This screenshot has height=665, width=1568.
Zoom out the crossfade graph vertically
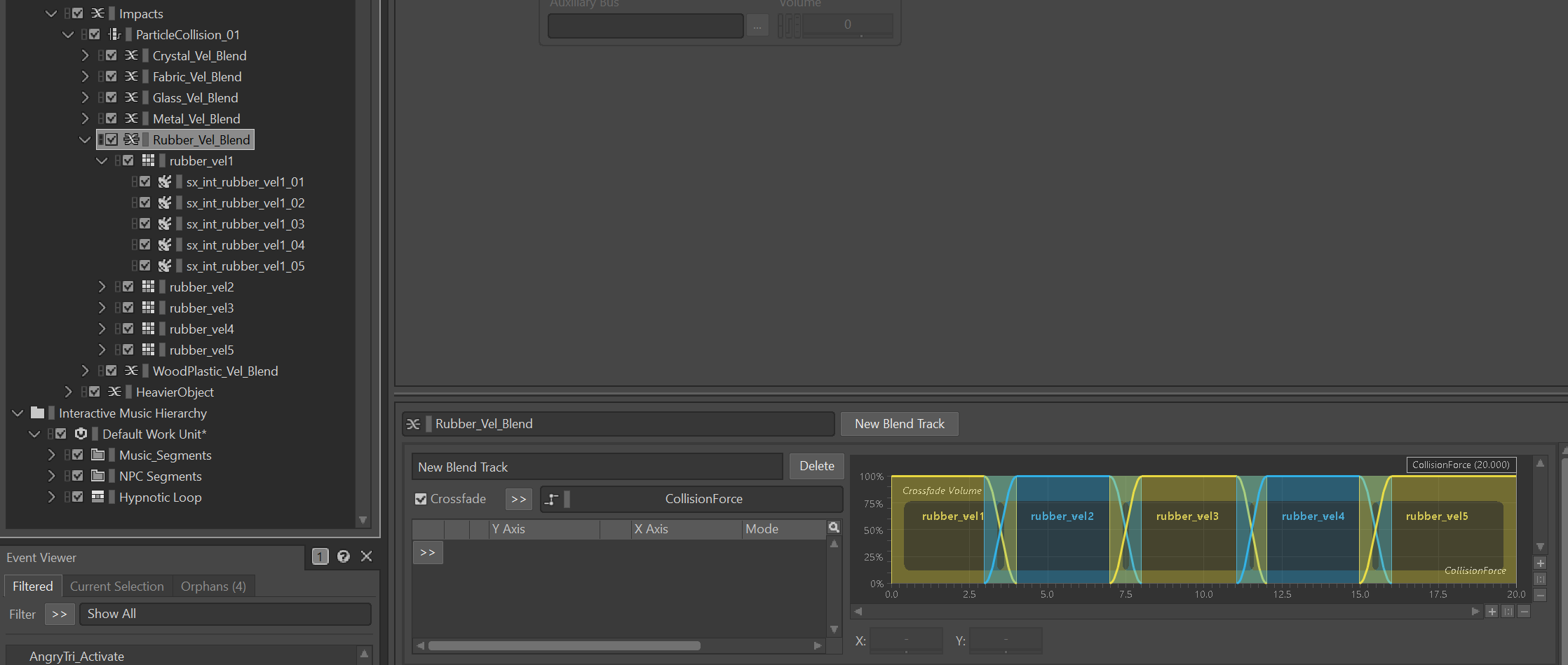(x=1541, y=595)
